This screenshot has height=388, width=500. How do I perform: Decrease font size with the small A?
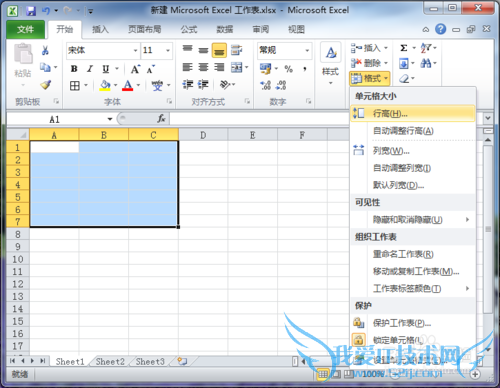coord(151,69)
